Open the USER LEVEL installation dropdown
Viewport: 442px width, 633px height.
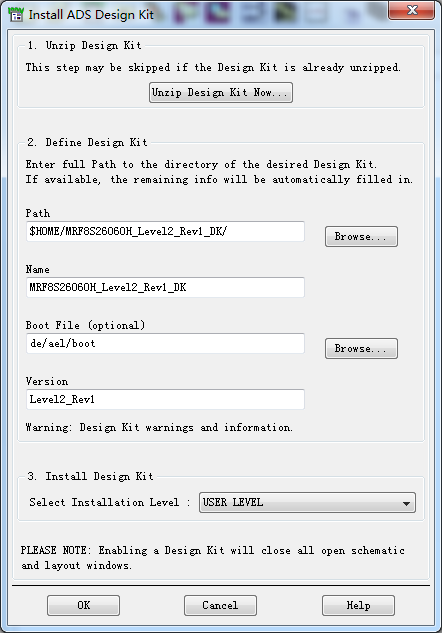point(307,503)
